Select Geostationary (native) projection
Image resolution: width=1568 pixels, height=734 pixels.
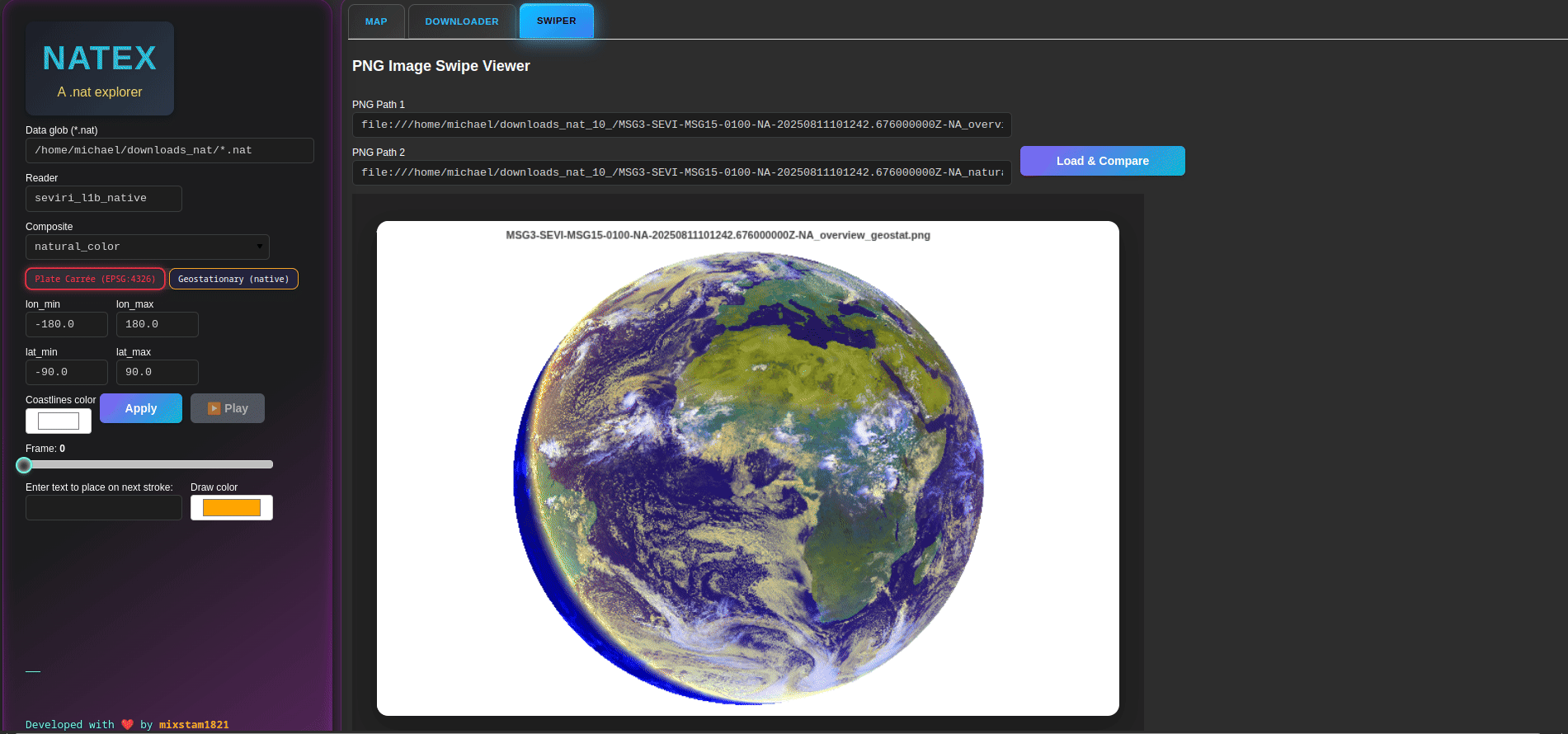click(233, 279)
